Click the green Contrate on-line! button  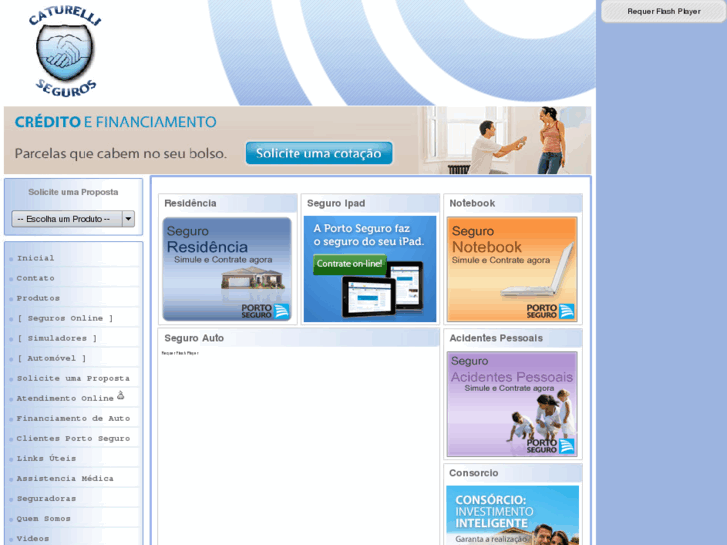[350, 263]
